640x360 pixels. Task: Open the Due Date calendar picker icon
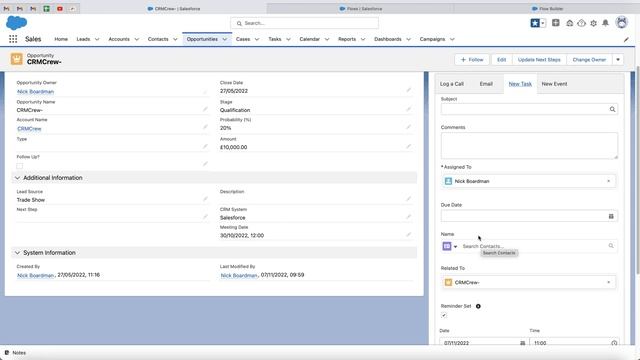coord(611,216)
